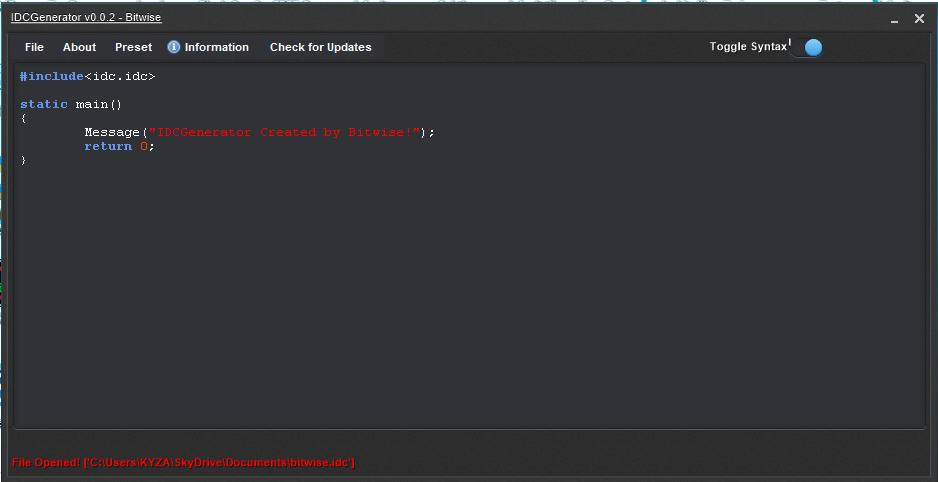Click the IDCGenerator v0.0.2 - Bitwise title

point(86,17)
